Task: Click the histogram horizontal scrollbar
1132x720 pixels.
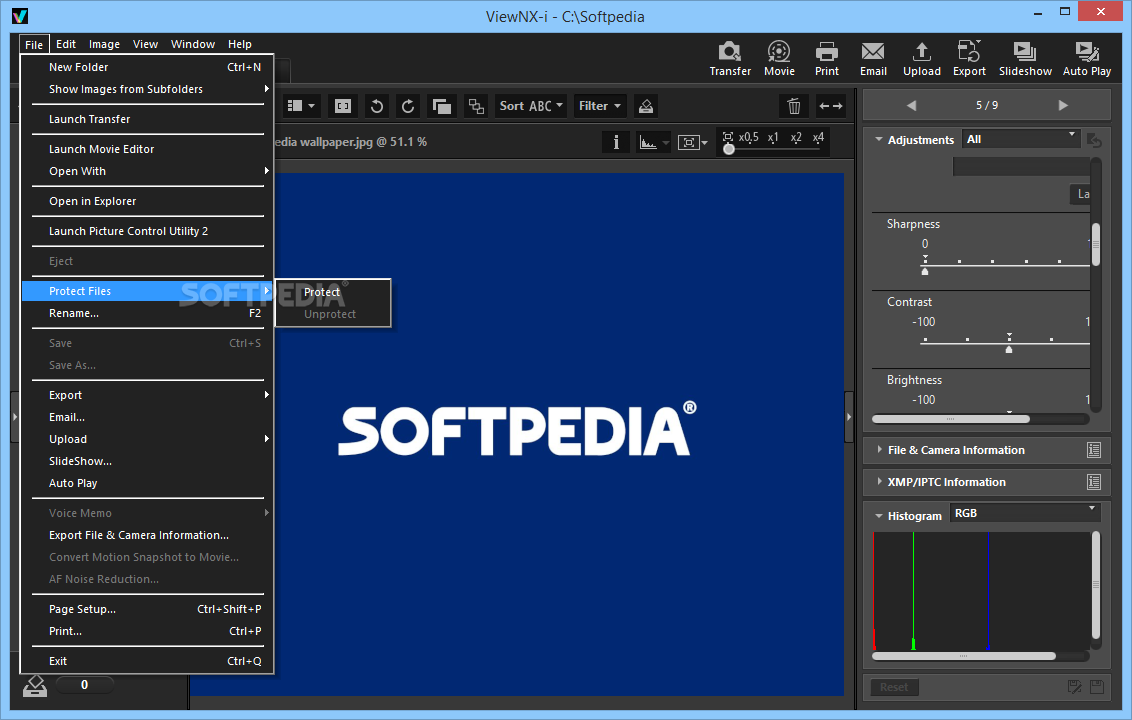Action: click(964, 656)
